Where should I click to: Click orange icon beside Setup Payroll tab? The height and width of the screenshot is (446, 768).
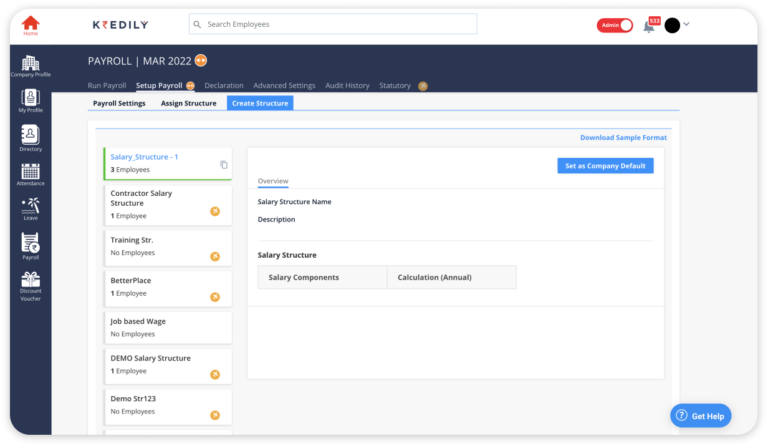(x=191, y=86)
